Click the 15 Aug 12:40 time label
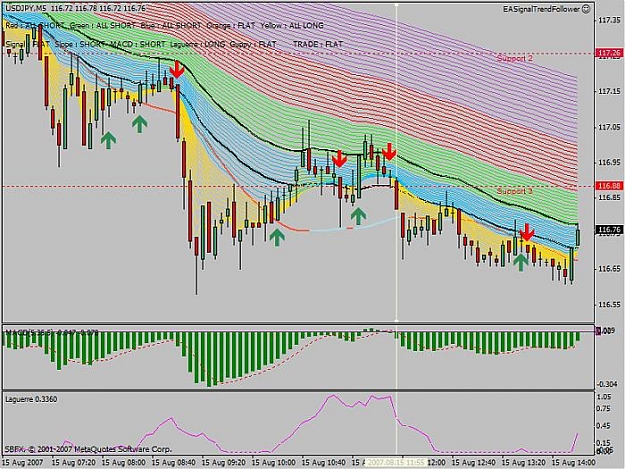 tap(474, 463)
